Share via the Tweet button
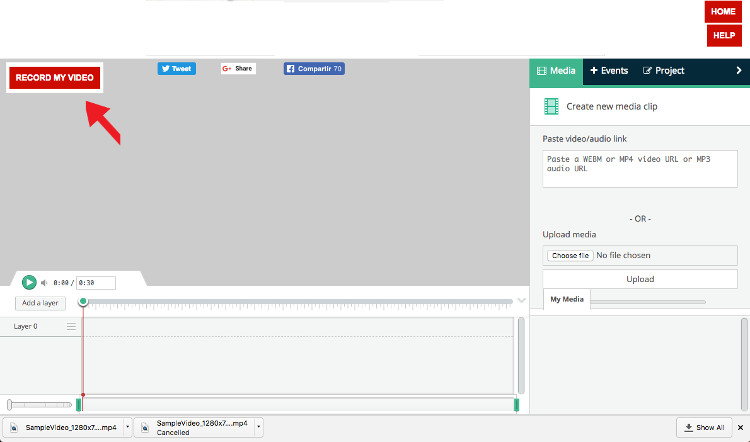Viewport: 750px width, 442px height. [x=176, y=69]
